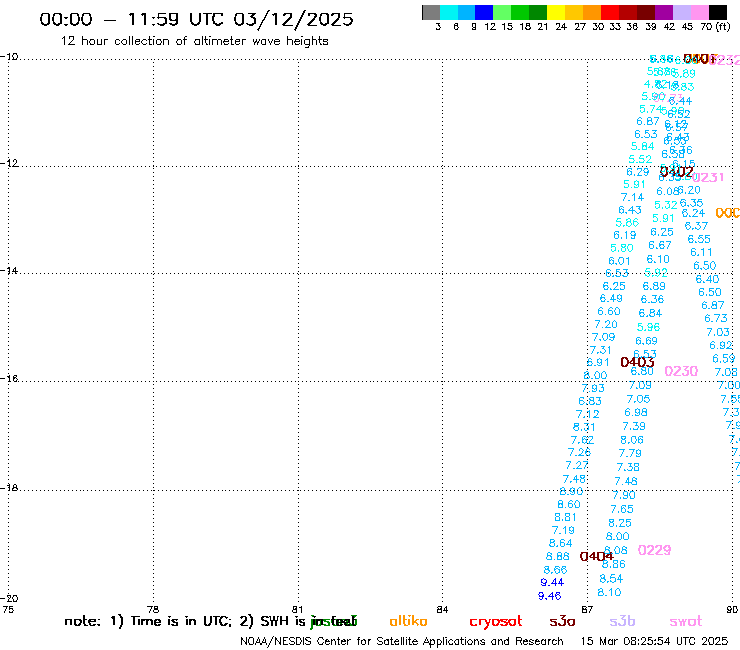
Task: Click the wave height value 7.03
Action: click(718, 332)
